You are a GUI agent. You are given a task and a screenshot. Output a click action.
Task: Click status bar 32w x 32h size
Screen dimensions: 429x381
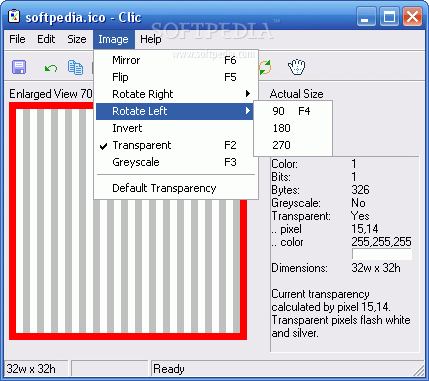(x=31, y=369)
